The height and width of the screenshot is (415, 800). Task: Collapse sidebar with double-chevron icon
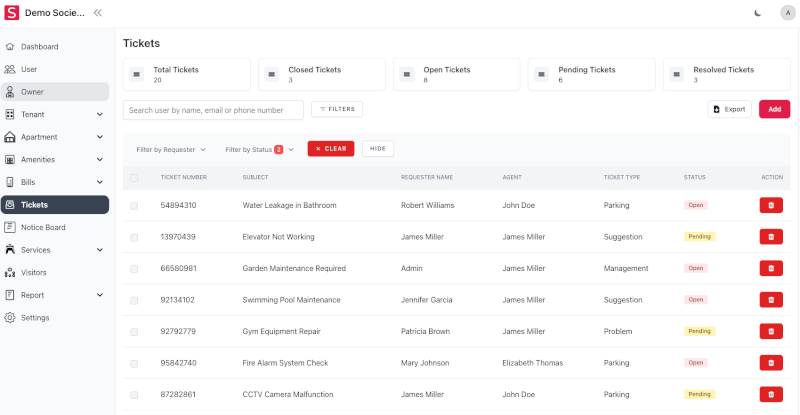coord(97,13)
